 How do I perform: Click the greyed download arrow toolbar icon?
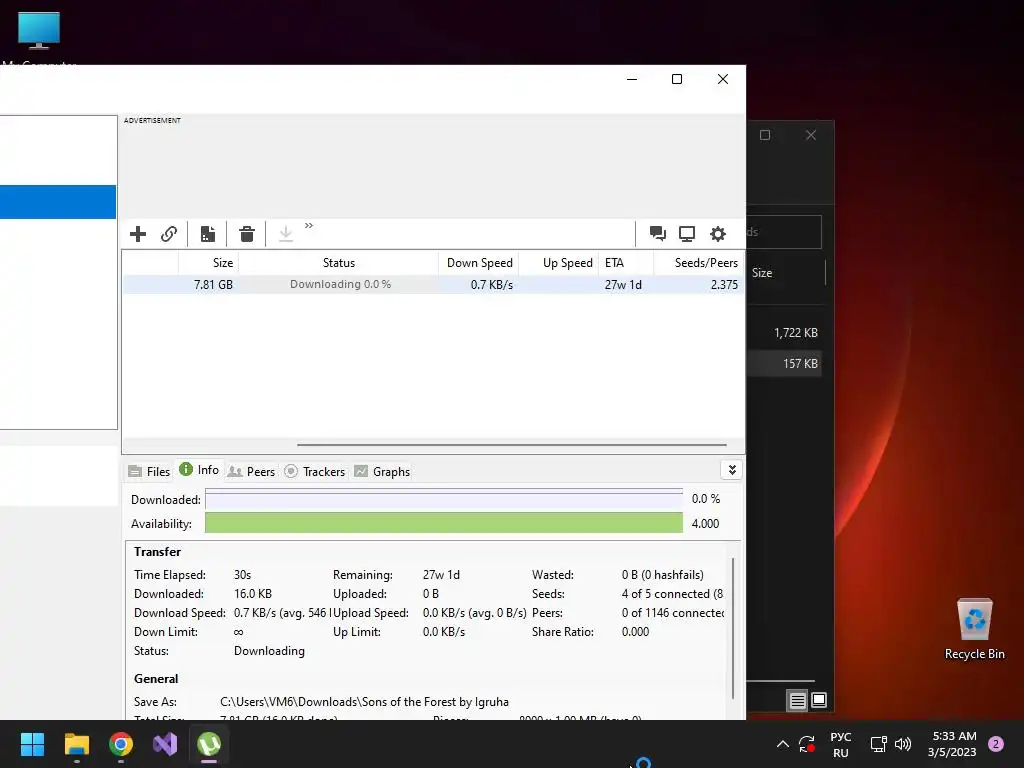285,234
